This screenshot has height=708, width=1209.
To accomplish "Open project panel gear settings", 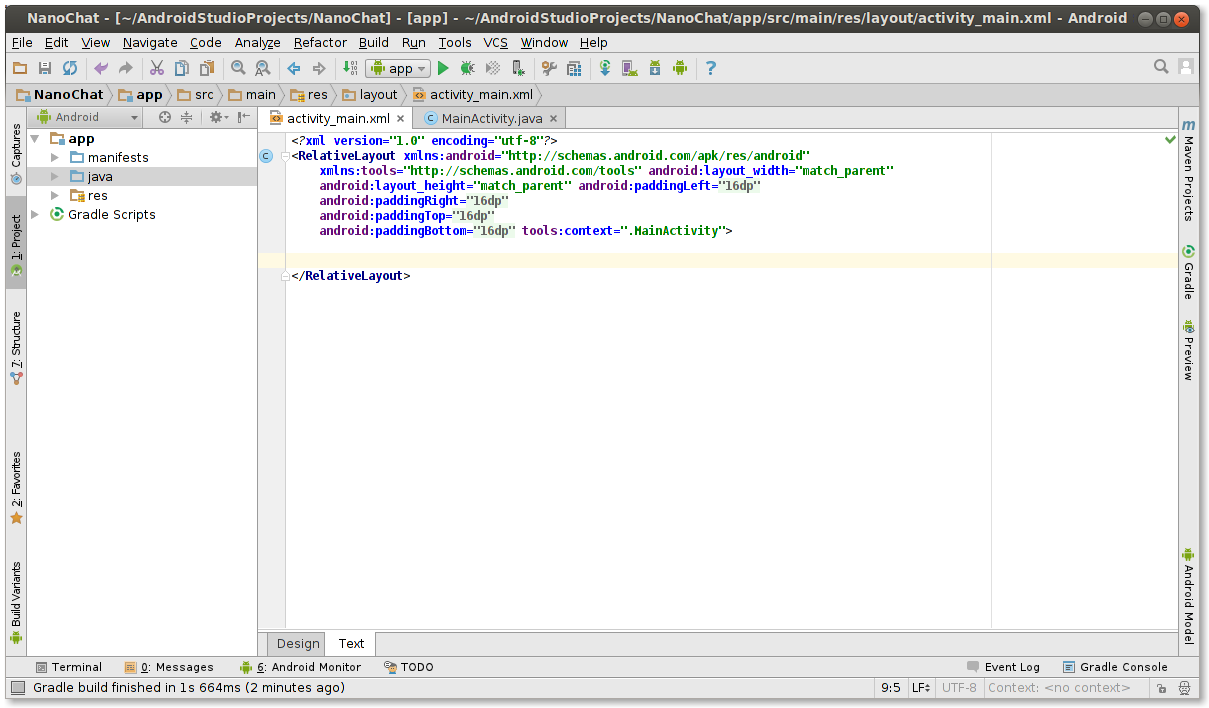I will click(217, 117).
